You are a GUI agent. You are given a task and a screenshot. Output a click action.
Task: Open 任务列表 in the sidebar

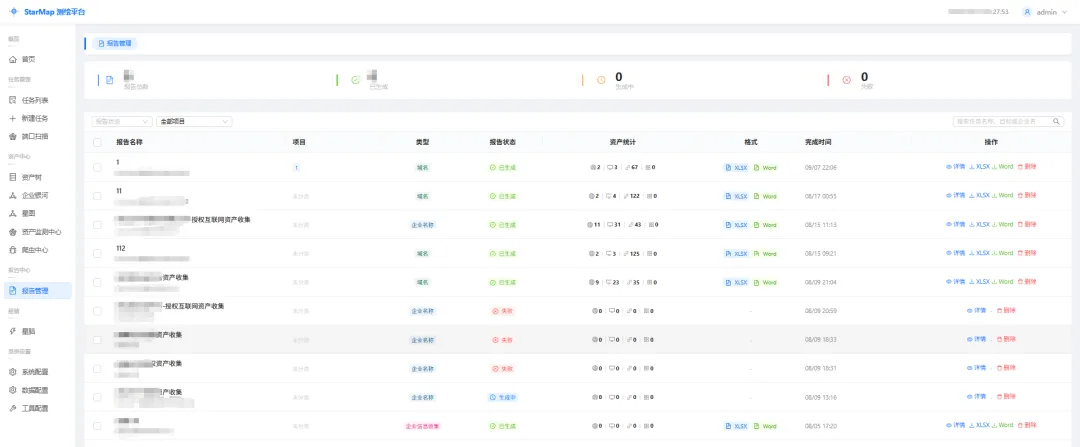38,100
